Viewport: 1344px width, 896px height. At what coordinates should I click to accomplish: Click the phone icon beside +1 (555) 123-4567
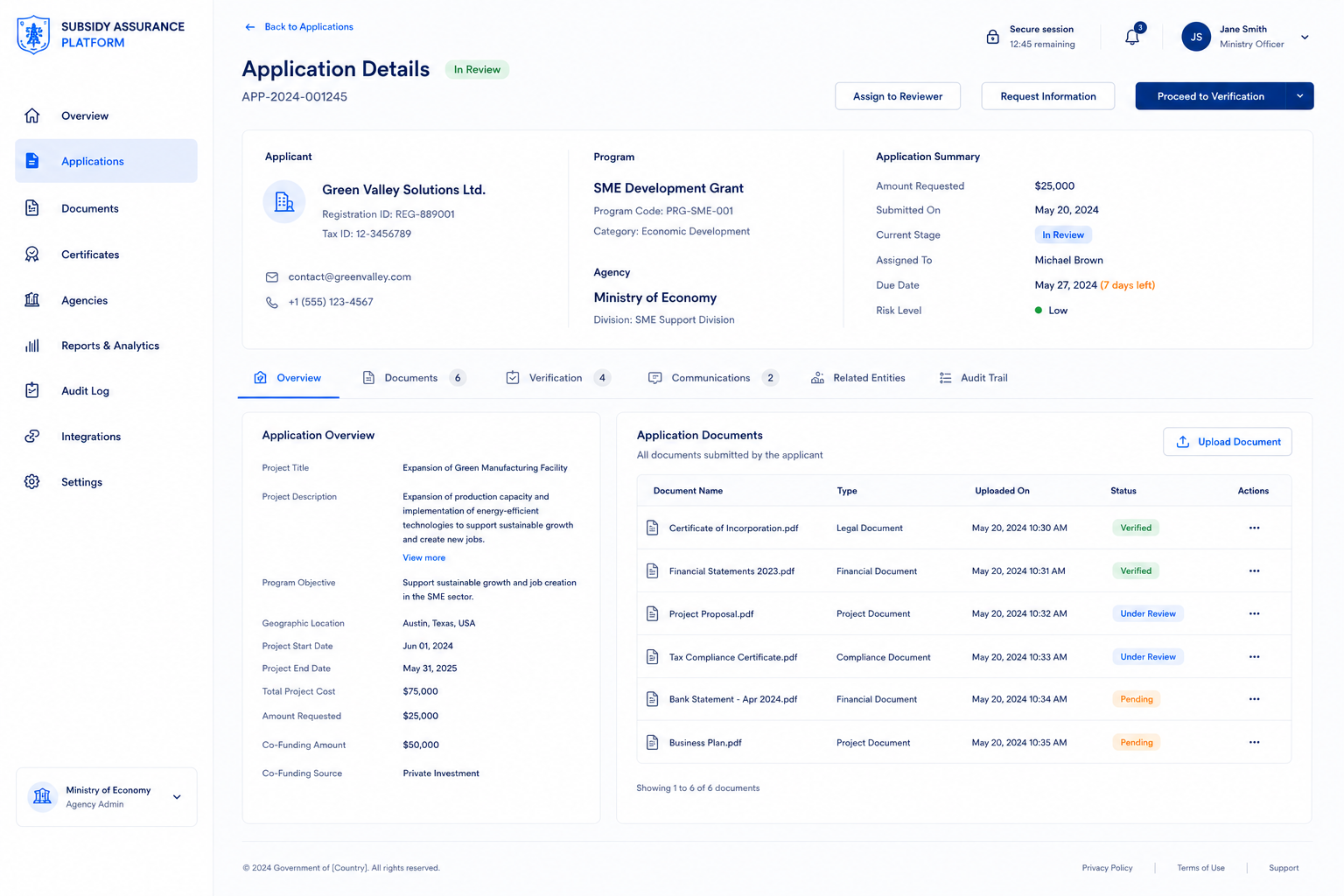coord(272,302)
